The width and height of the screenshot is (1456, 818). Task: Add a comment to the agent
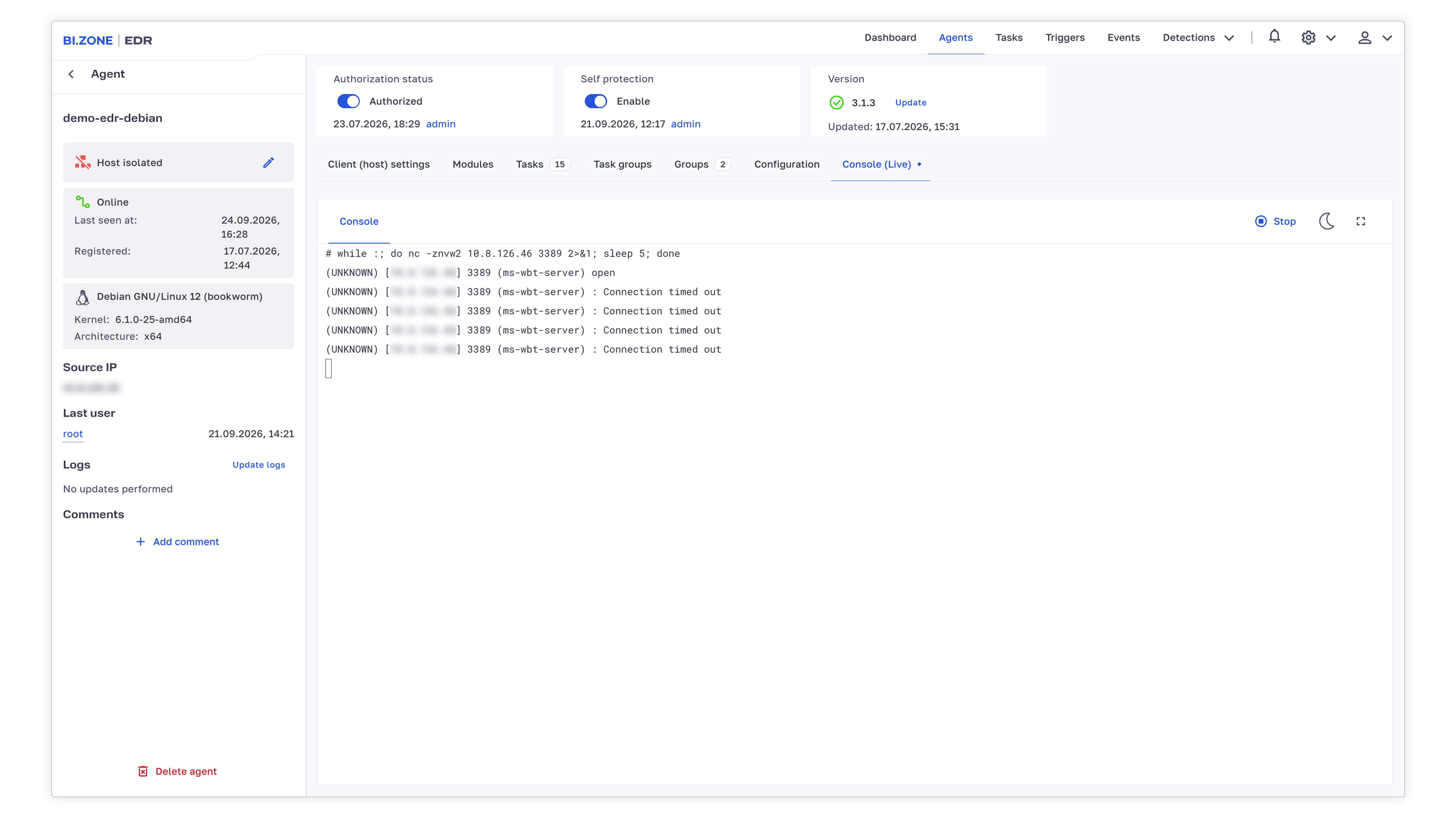177,542
